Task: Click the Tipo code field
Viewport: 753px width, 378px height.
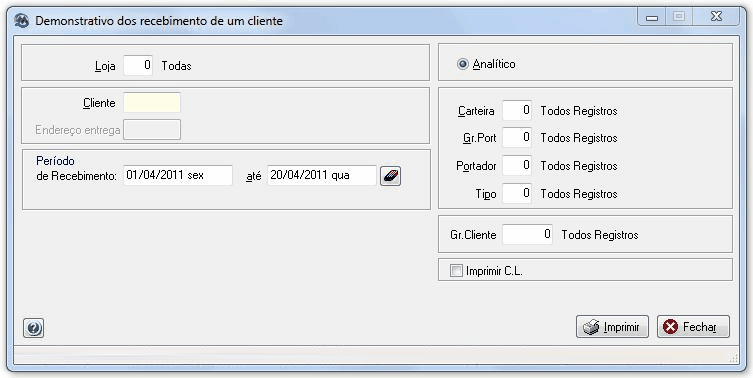Action: coord(517,194)
